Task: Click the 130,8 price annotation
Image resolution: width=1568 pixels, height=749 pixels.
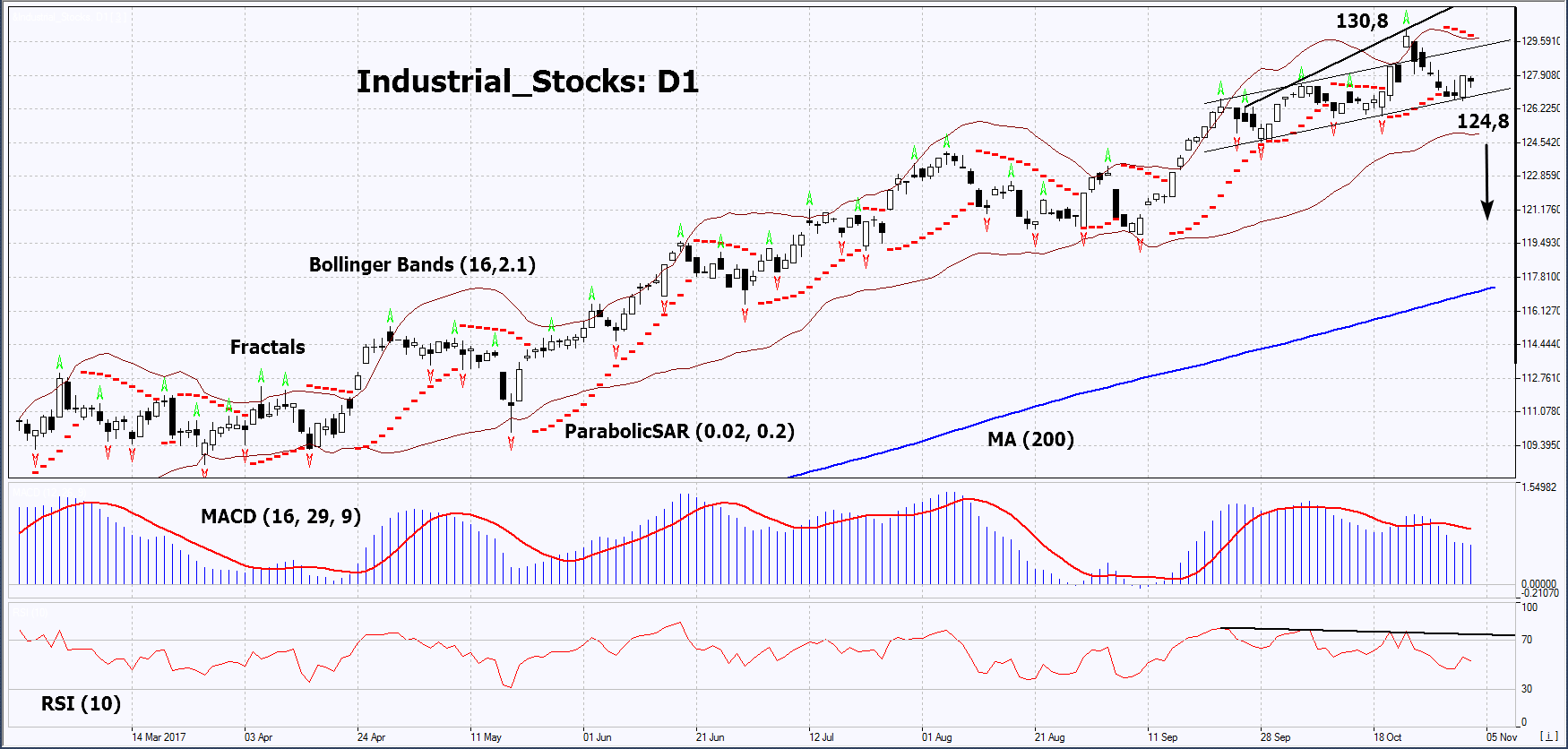Action: 1362,21
